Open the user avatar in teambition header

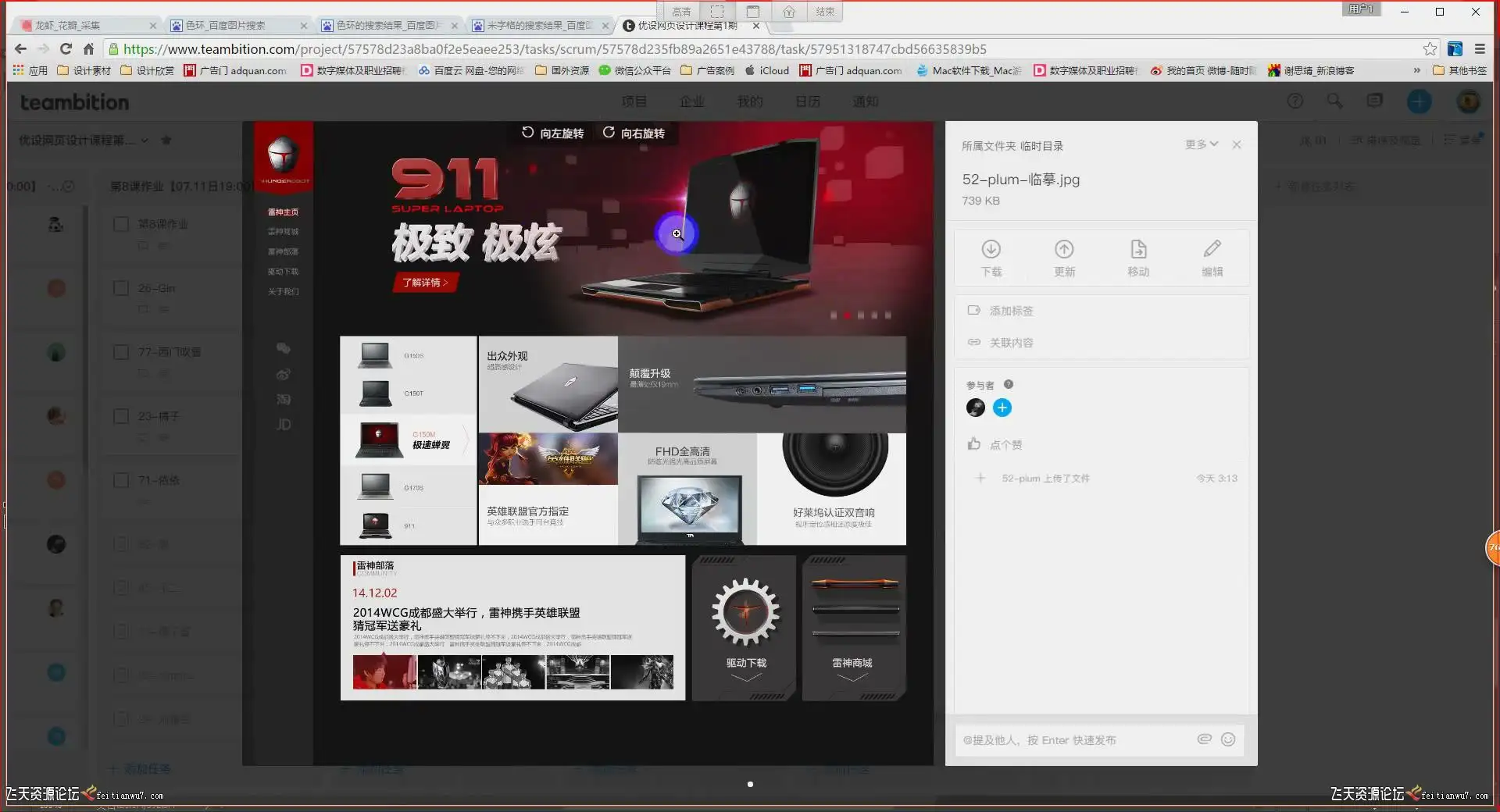tap(1469, 101)
